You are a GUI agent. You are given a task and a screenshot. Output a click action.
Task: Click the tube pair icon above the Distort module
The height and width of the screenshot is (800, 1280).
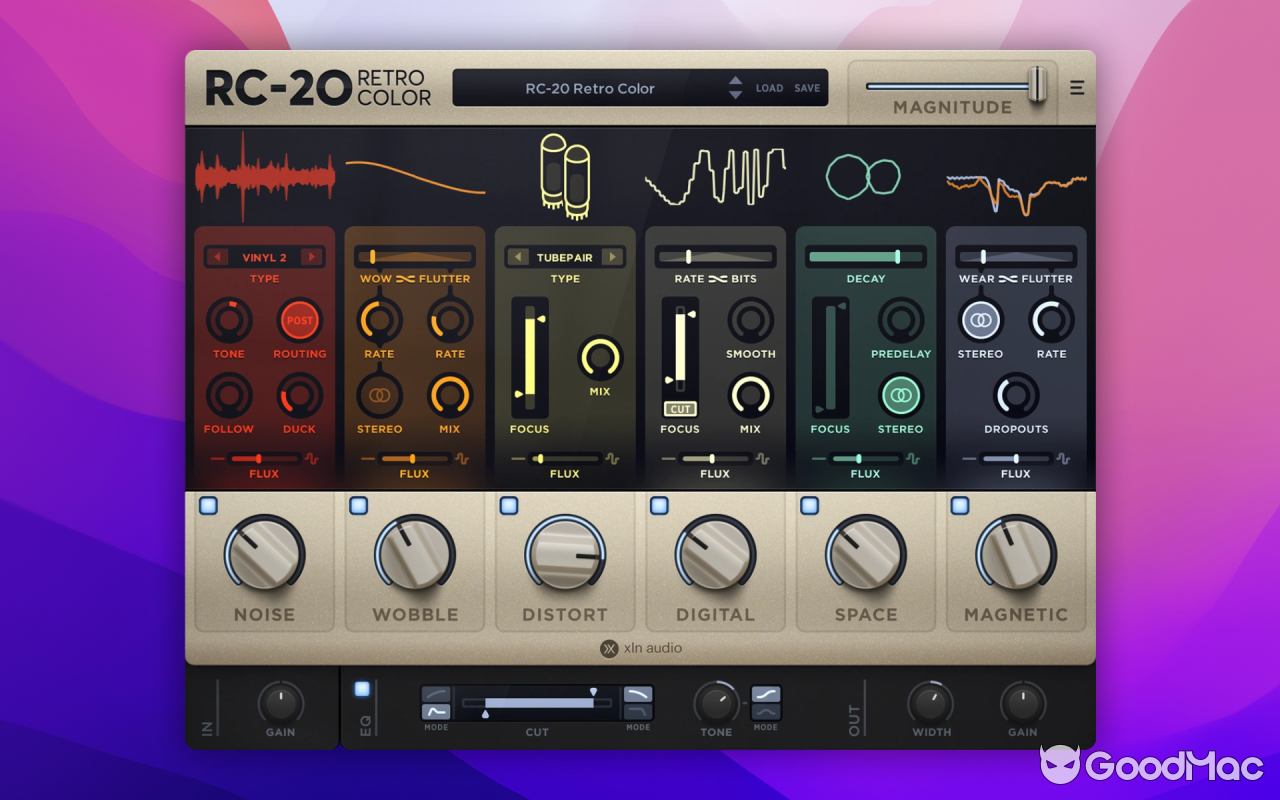(565, 175)
